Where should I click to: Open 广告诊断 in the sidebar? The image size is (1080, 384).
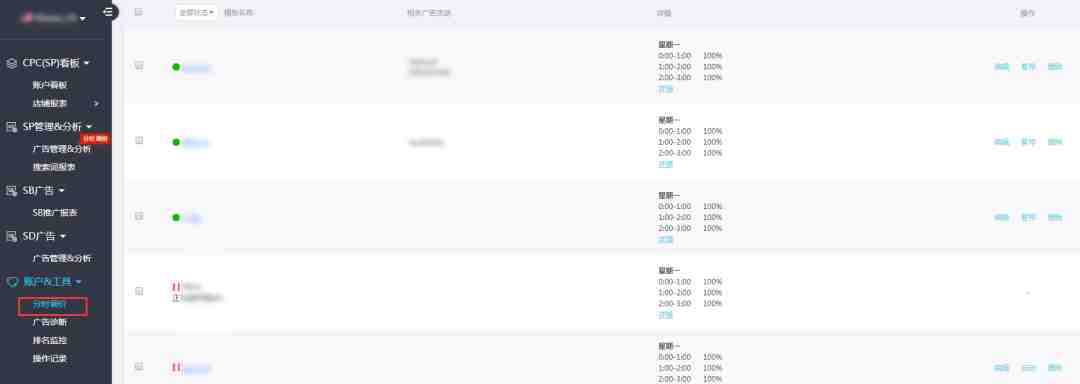tap(50, 322)
